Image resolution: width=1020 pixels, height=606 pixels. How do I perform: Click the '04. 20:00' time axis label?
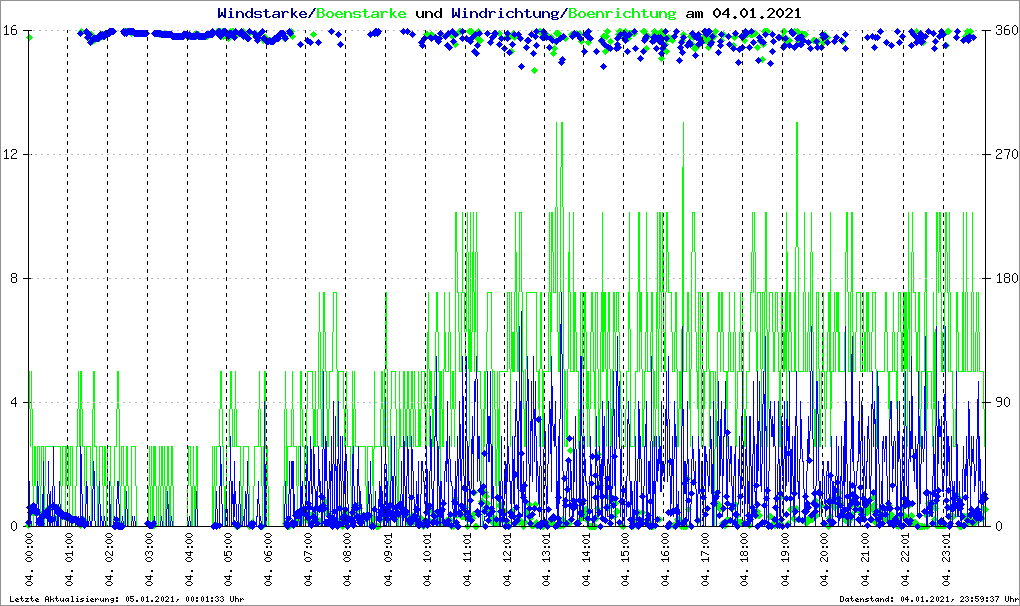click(824, 560)
